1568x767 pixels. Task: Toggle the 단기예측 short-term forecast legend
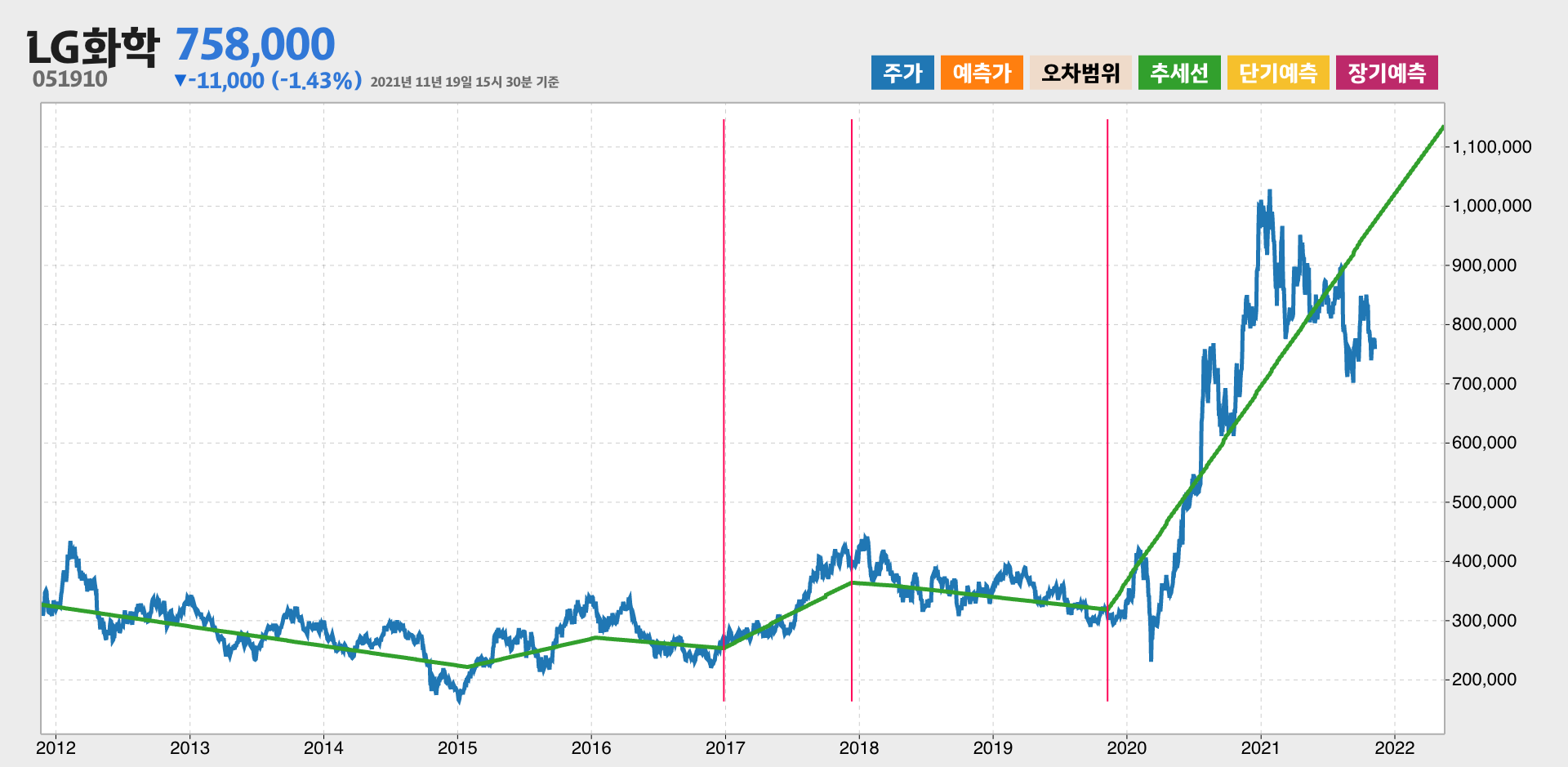tap(1278, 73)
